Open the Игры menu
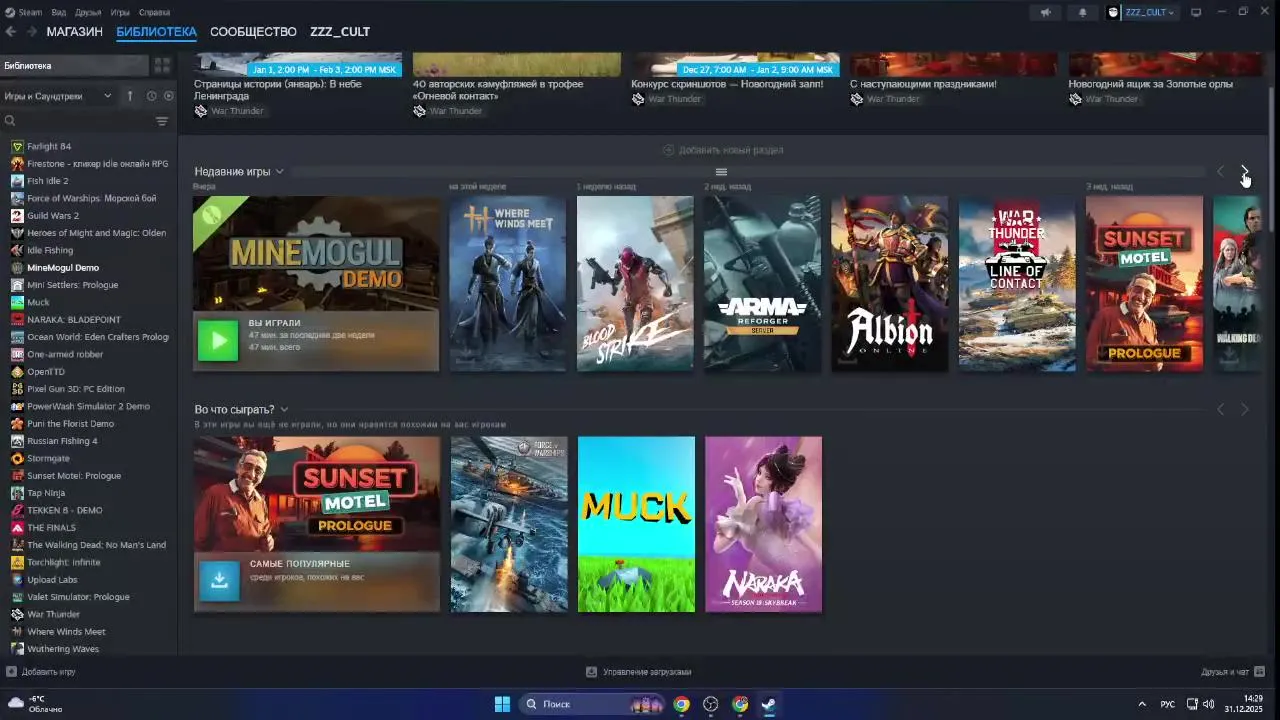 click(120, 12)
